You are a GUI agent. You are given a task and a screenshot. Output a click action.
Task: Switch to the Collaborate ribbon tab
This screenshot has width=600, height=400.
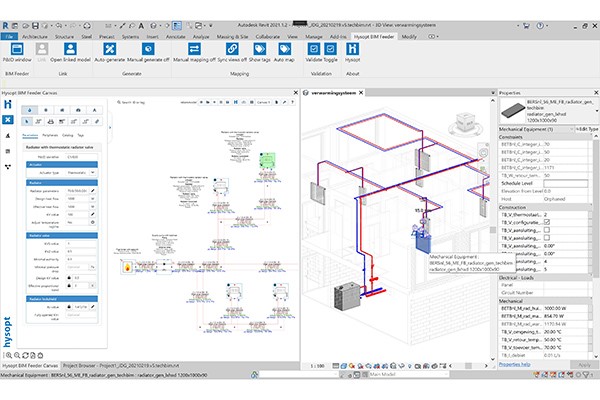click(x=267, y=37)
